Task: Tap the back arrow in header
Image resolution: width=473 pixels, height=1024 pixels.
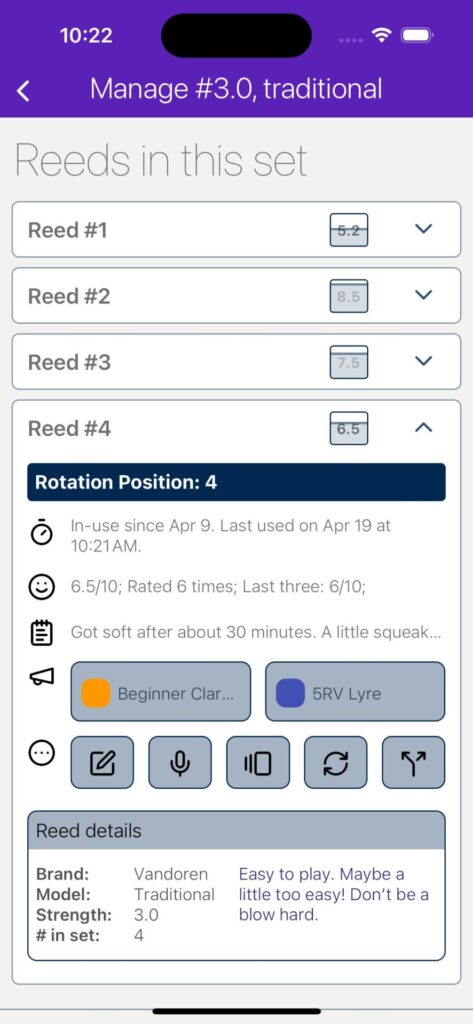Action: point(23,91)
